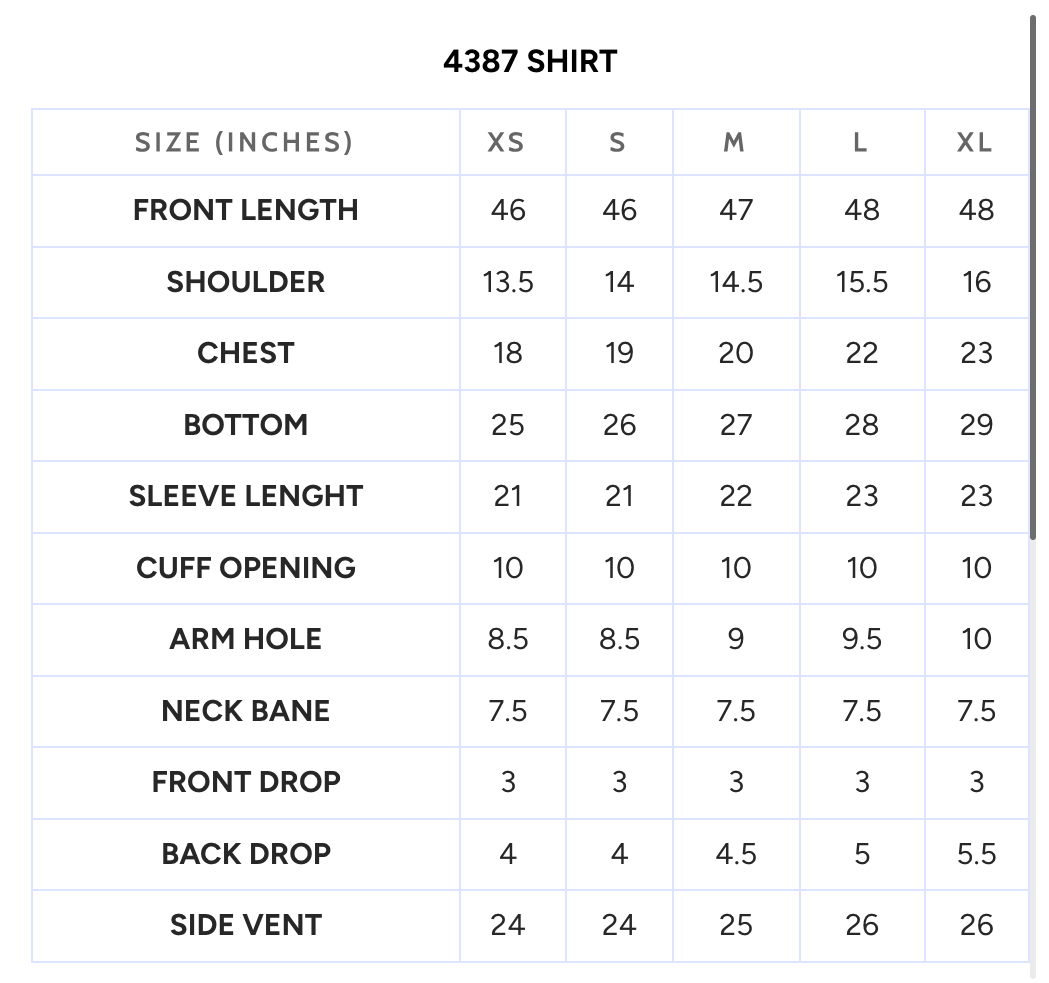Click the shoulder value 15.5 for L
Image resolution: width=1049 pixels, height=983 pixels.
[862, 282]
